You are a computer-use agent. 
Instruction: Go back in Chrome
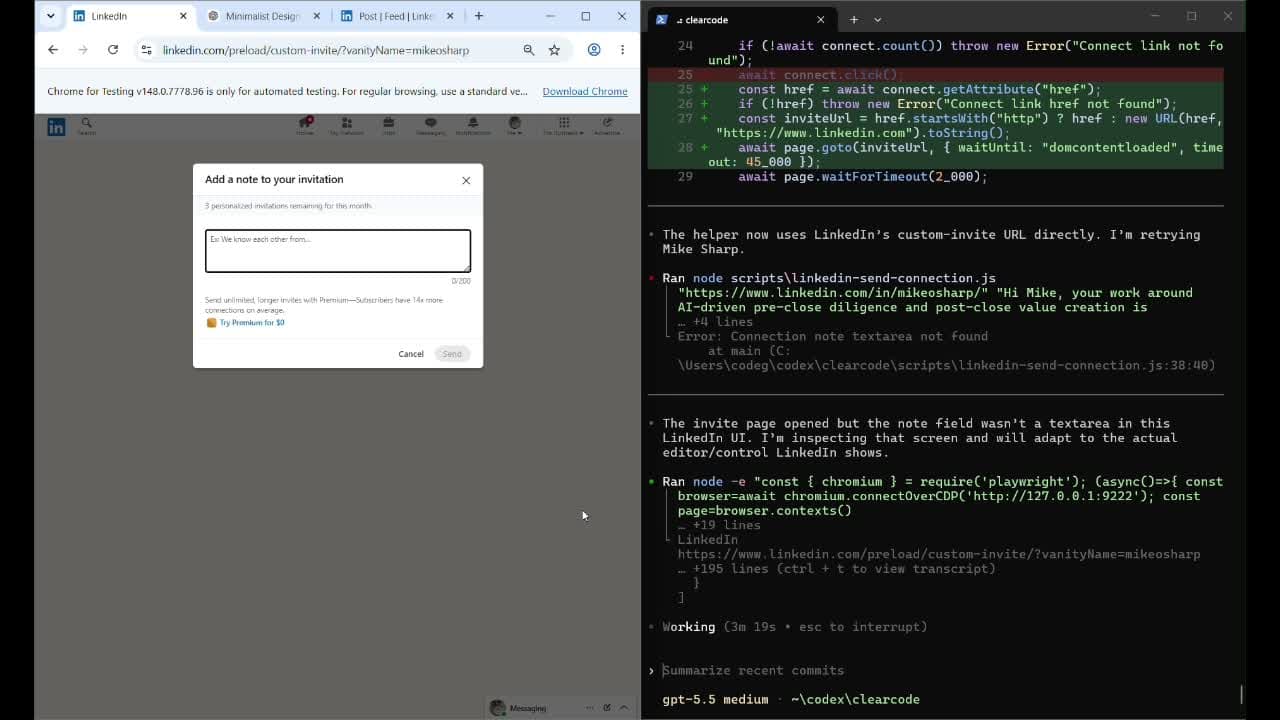(53, 50)
